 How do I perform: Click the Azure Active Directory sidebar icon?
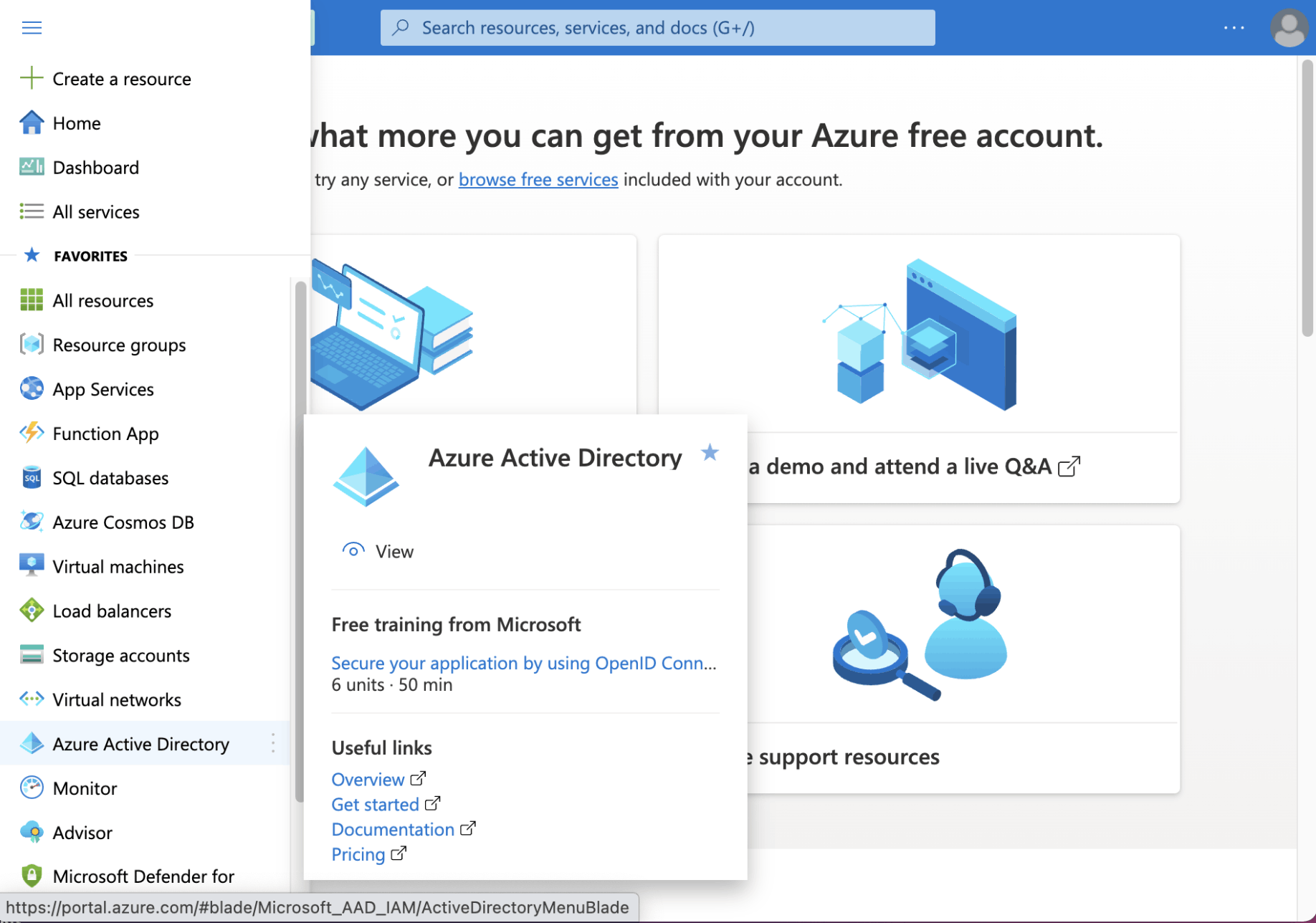pos(32,744)
